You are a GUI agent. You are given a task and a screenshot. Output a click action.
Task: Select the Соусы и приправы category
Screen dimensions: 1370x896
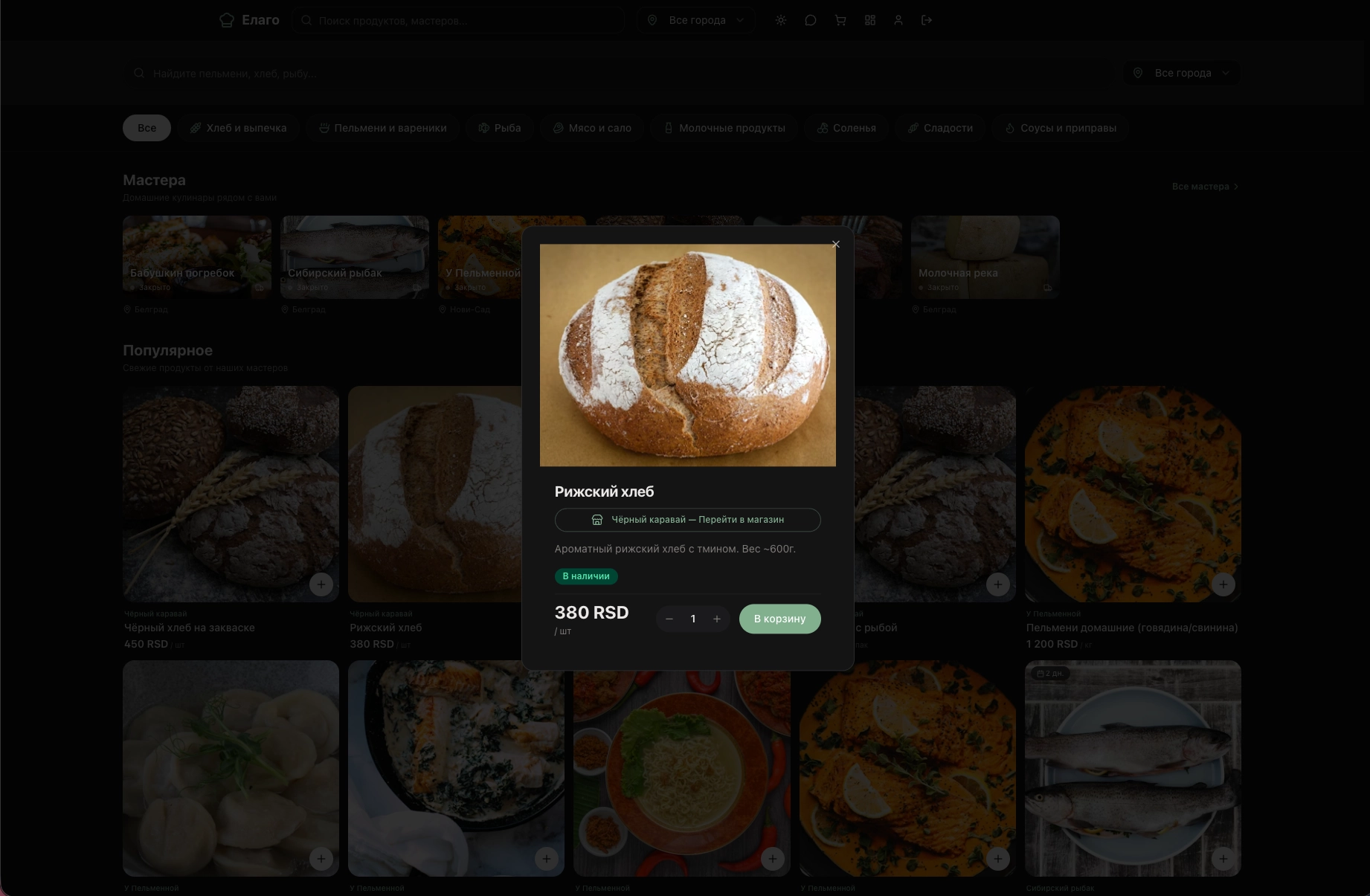[x=1061, y=128]
